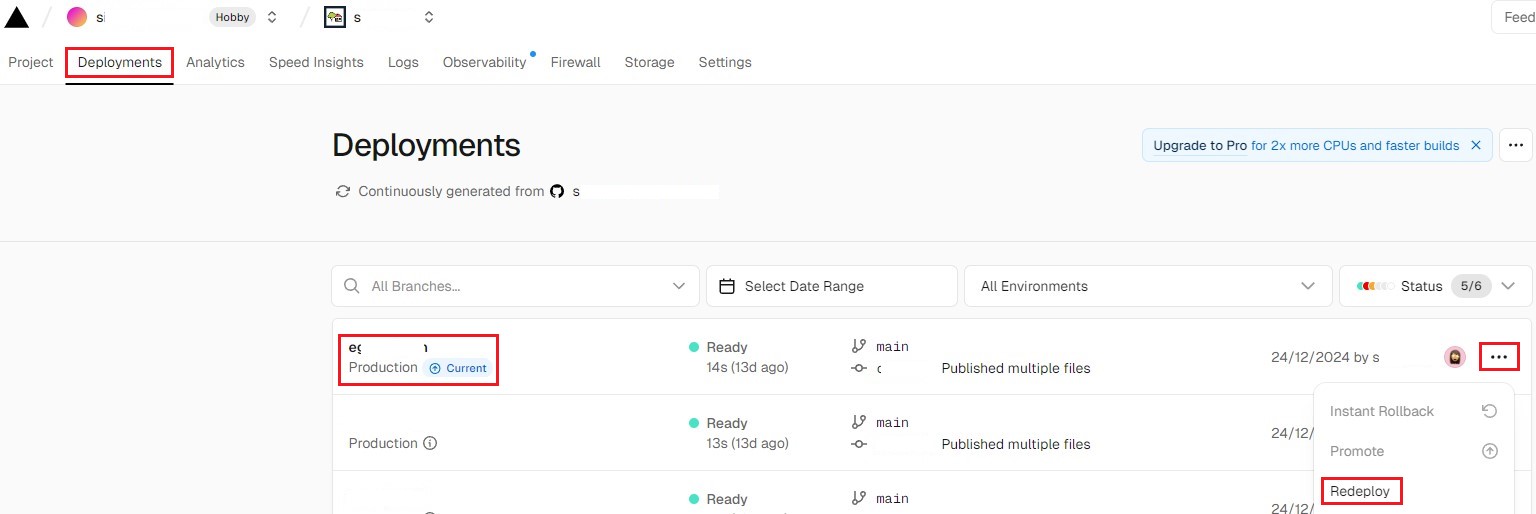Switch to the Analytics tab

click(215, 62)
